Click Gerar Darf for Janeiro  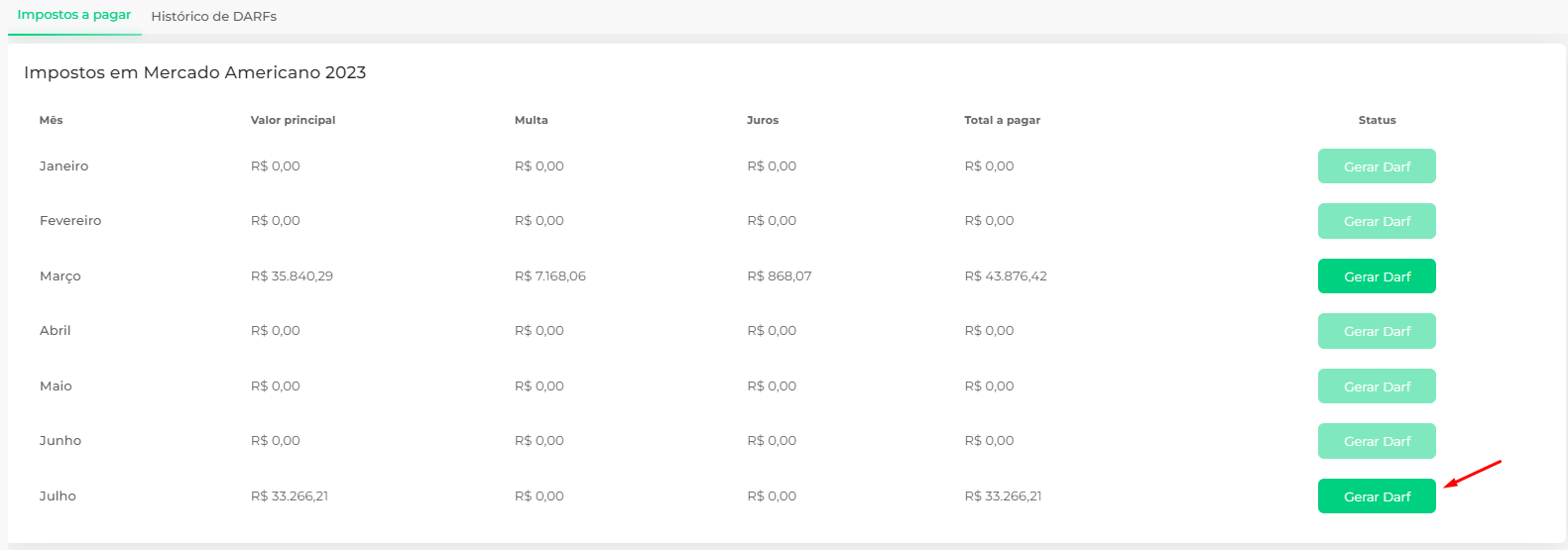click(1377, 166)
